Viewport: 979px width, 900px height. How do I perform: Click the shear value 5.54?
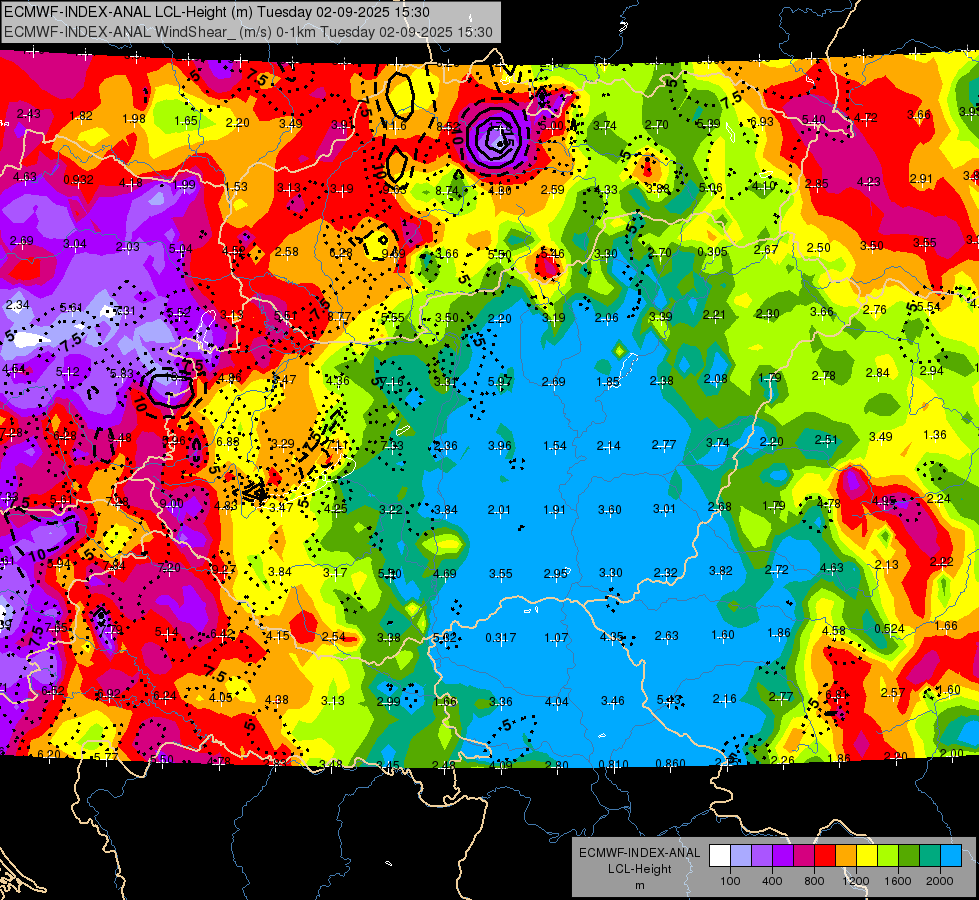tap(928, 307)
